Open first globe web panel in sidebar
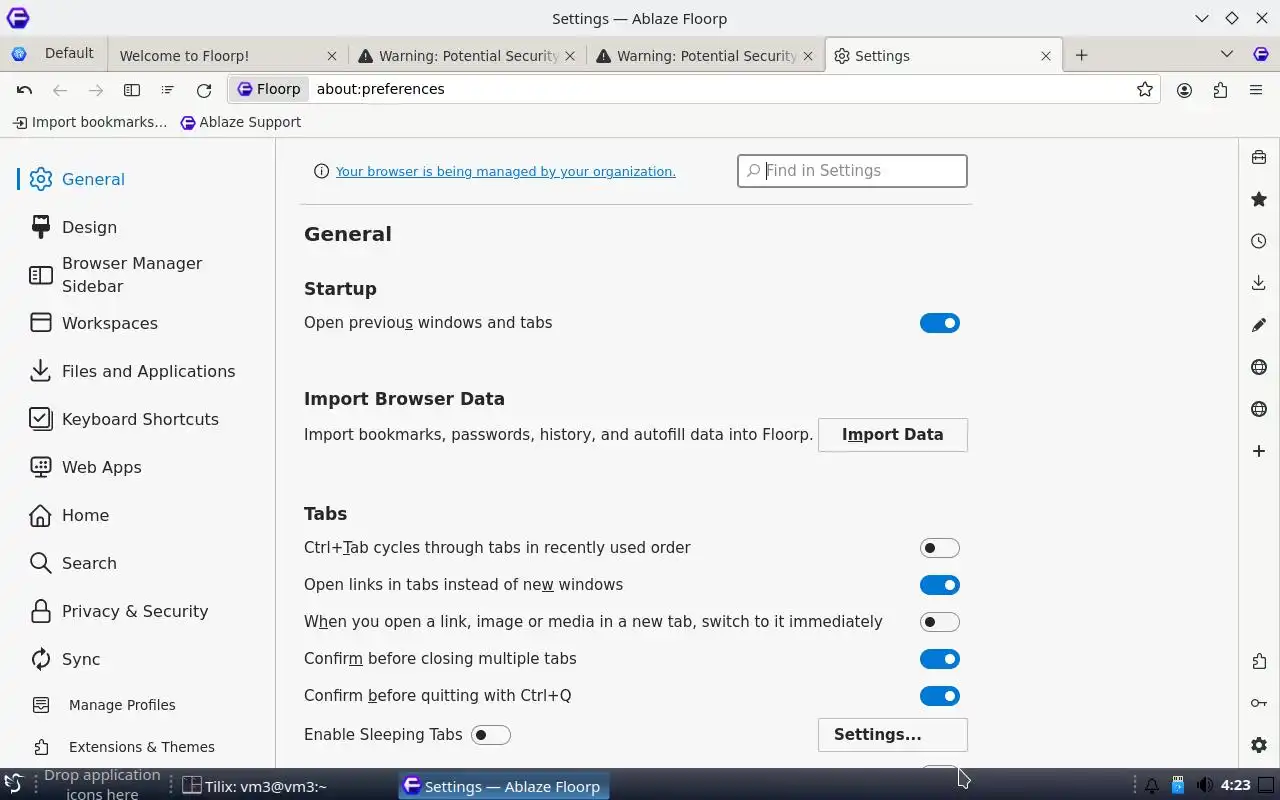 (1259, 367)
